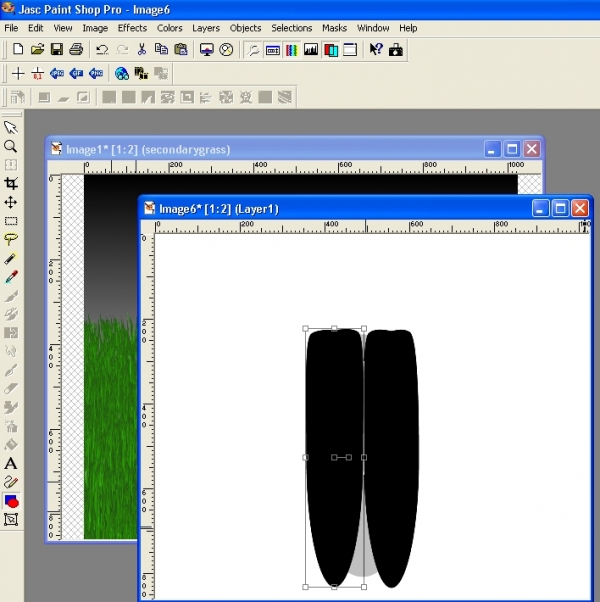Open the File menu

pos(11,28)
